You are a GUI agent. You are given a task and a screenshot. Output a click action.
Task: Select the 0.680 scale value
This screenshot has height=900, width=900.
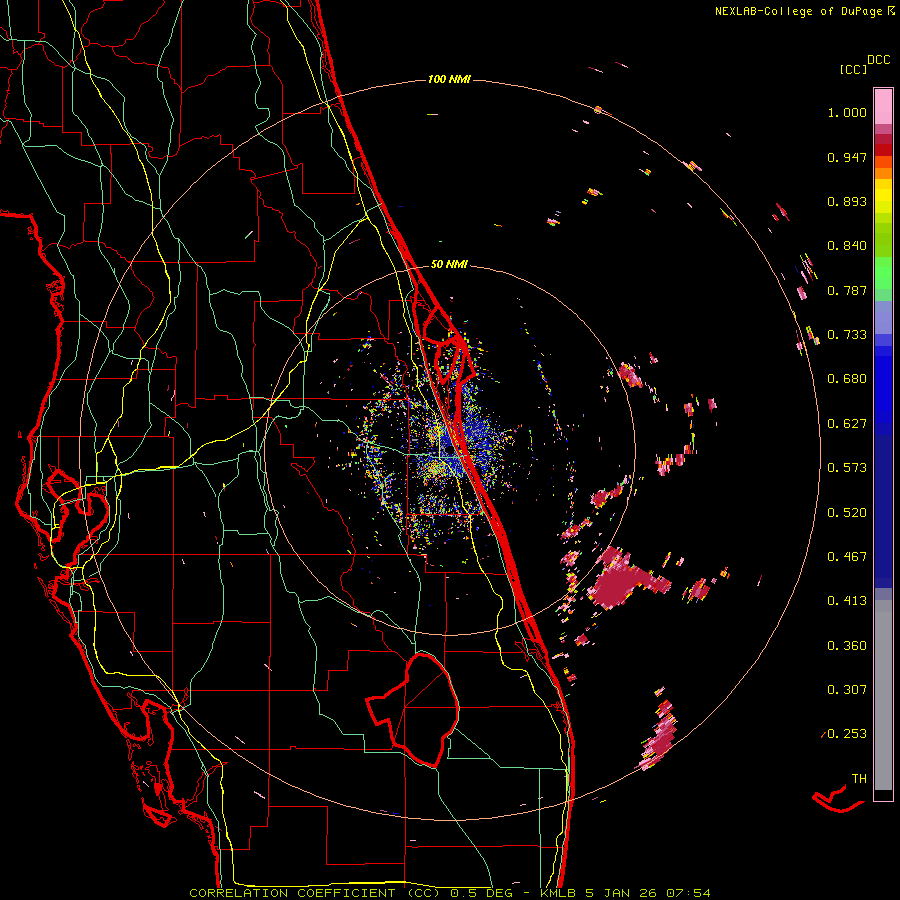point(847,379)
